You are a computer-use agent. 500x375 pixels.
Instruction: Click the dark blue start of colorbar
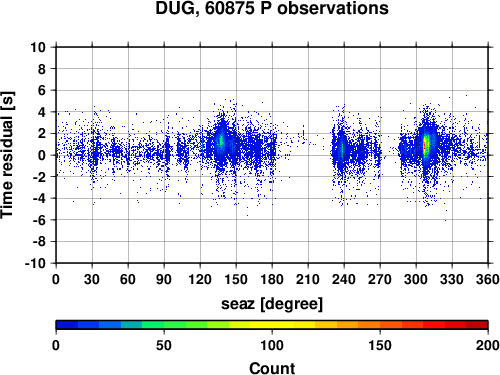pyautogui.click(x=67, y=325)
